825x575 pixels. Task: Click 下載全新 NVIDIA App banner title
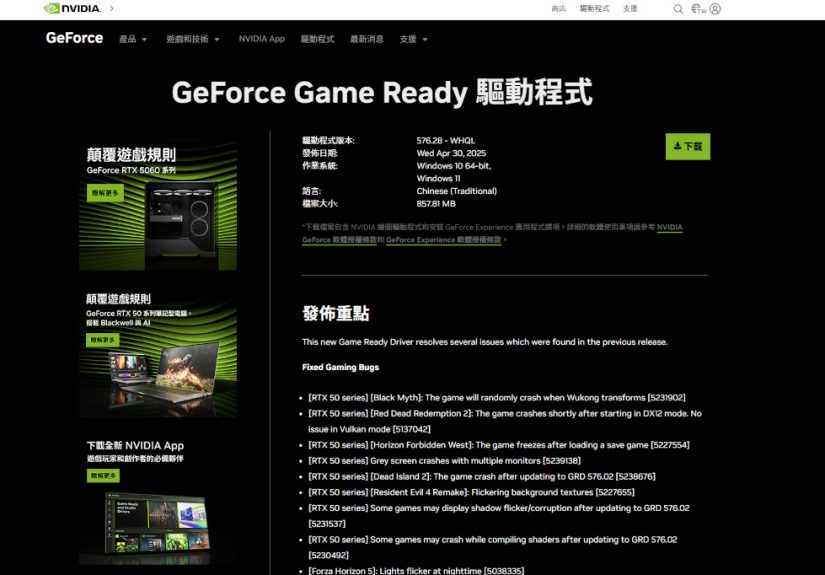tap(135, 446)
